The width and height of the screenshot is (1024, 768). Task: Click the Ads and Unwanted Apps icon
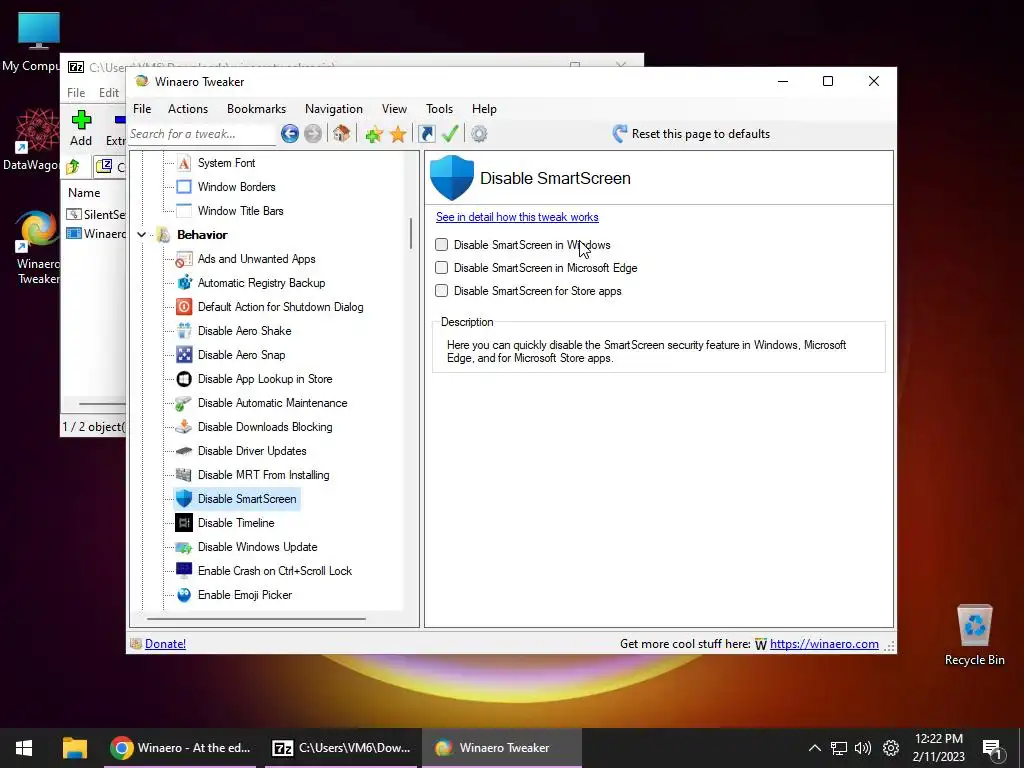(x=184, y=259)
